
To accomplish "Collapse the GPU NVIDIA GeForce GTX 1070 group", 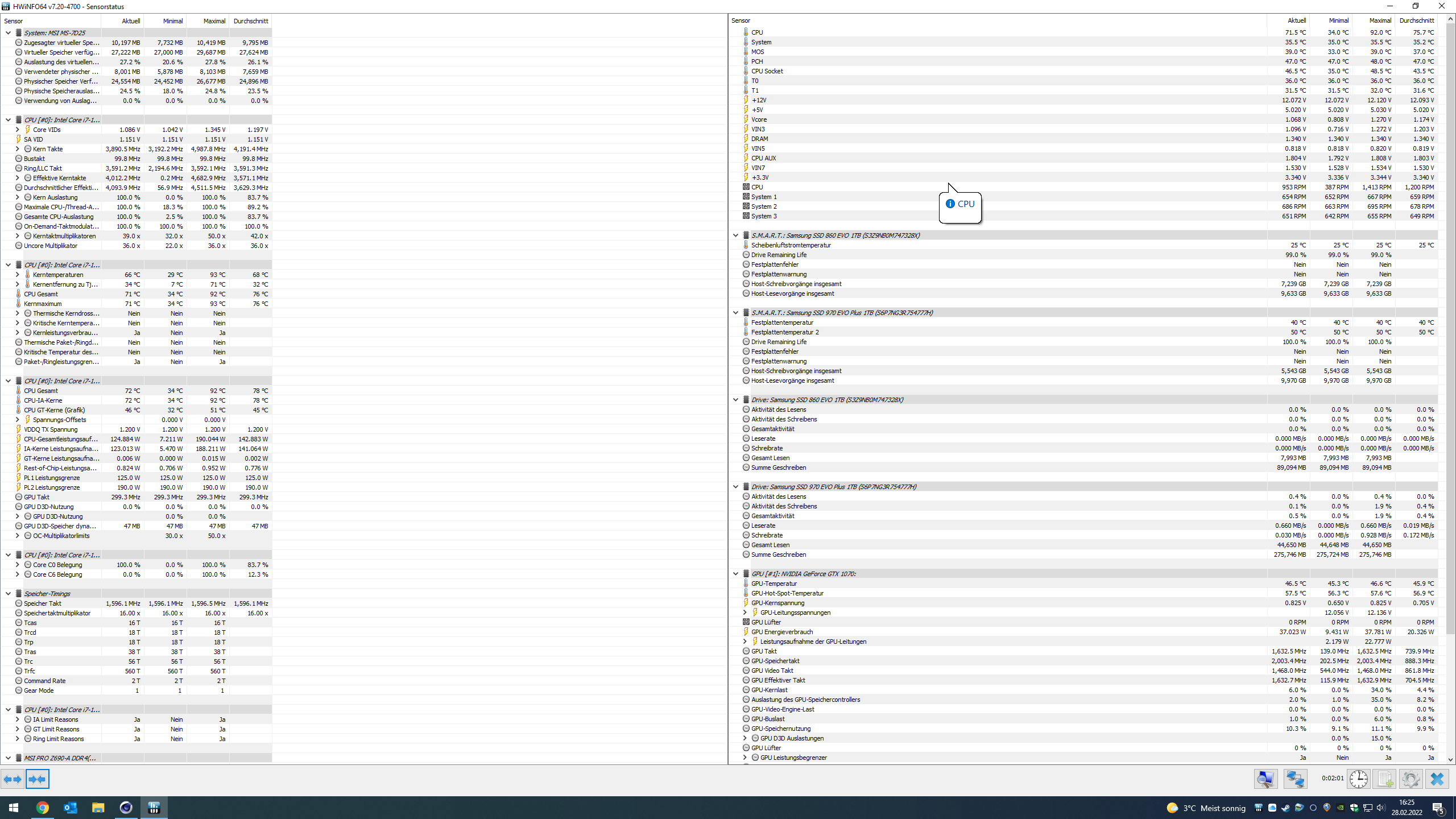I will 735,574.
